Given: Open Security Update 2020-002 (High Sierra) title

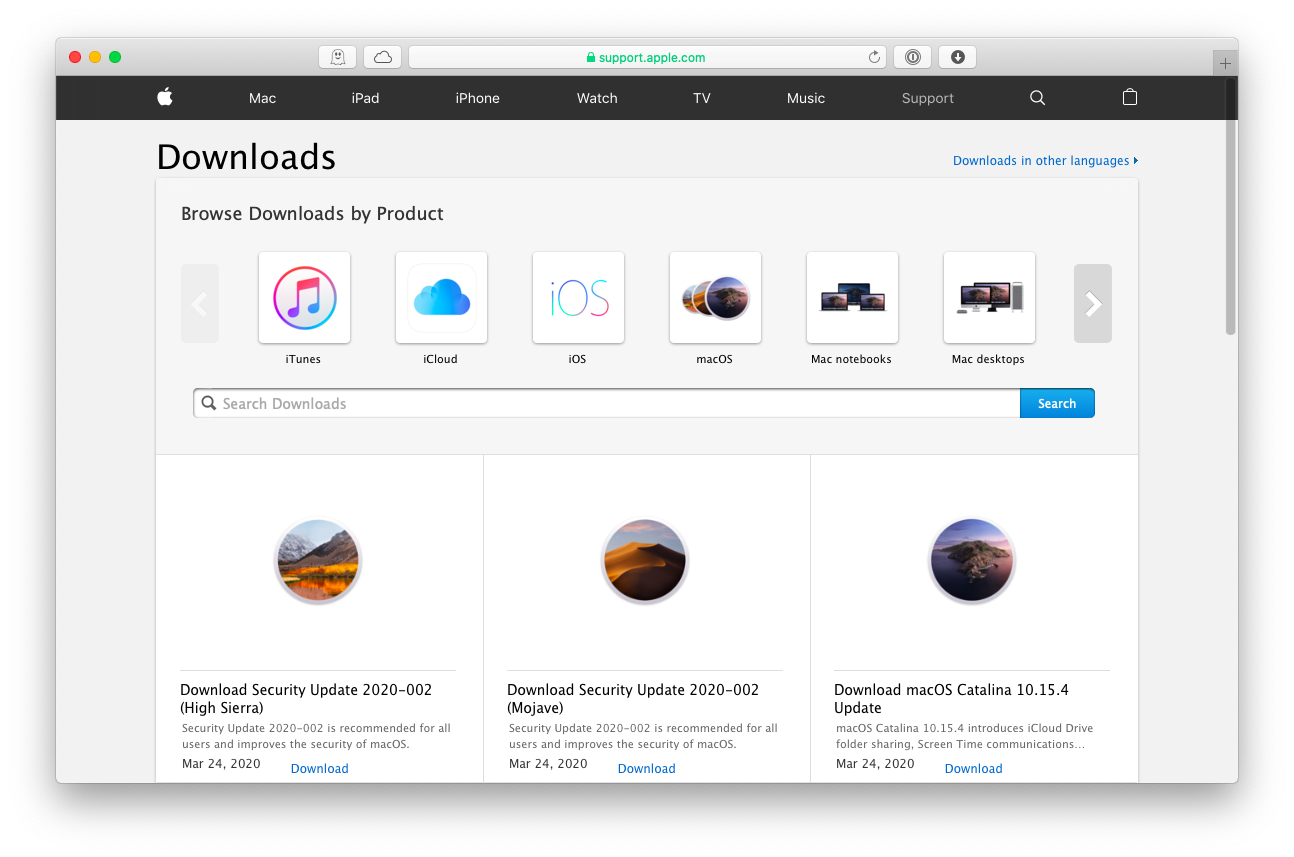Looking at the screenshot, I should 306,698.
